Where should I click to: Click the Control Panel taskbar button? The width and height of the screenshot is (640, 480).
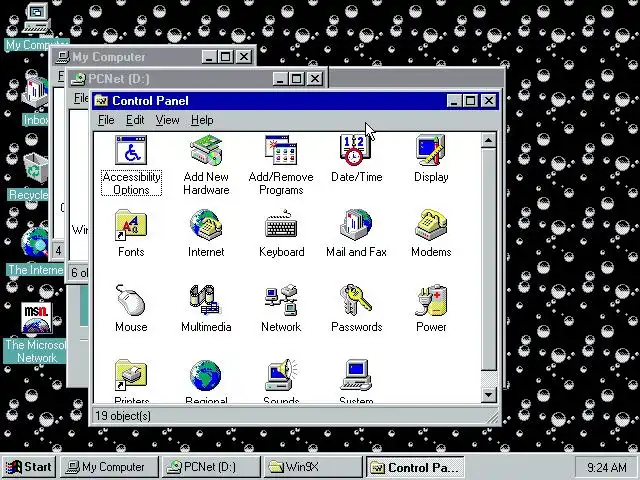(415, 467)
